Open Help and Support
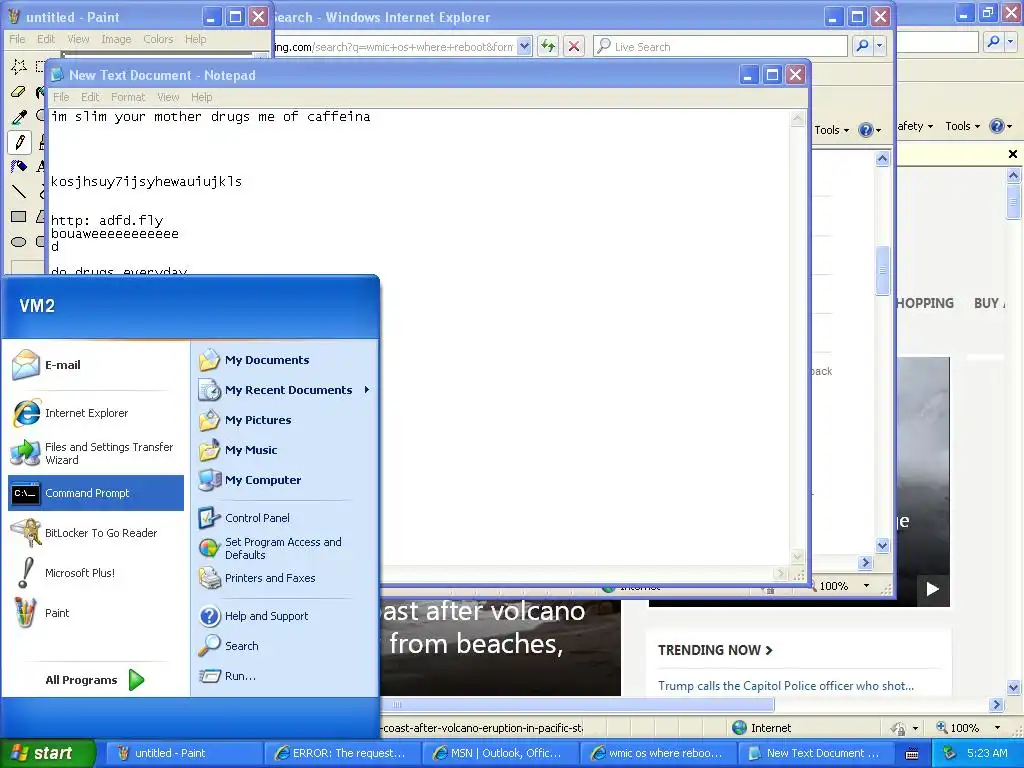 [x=285, y=616]
